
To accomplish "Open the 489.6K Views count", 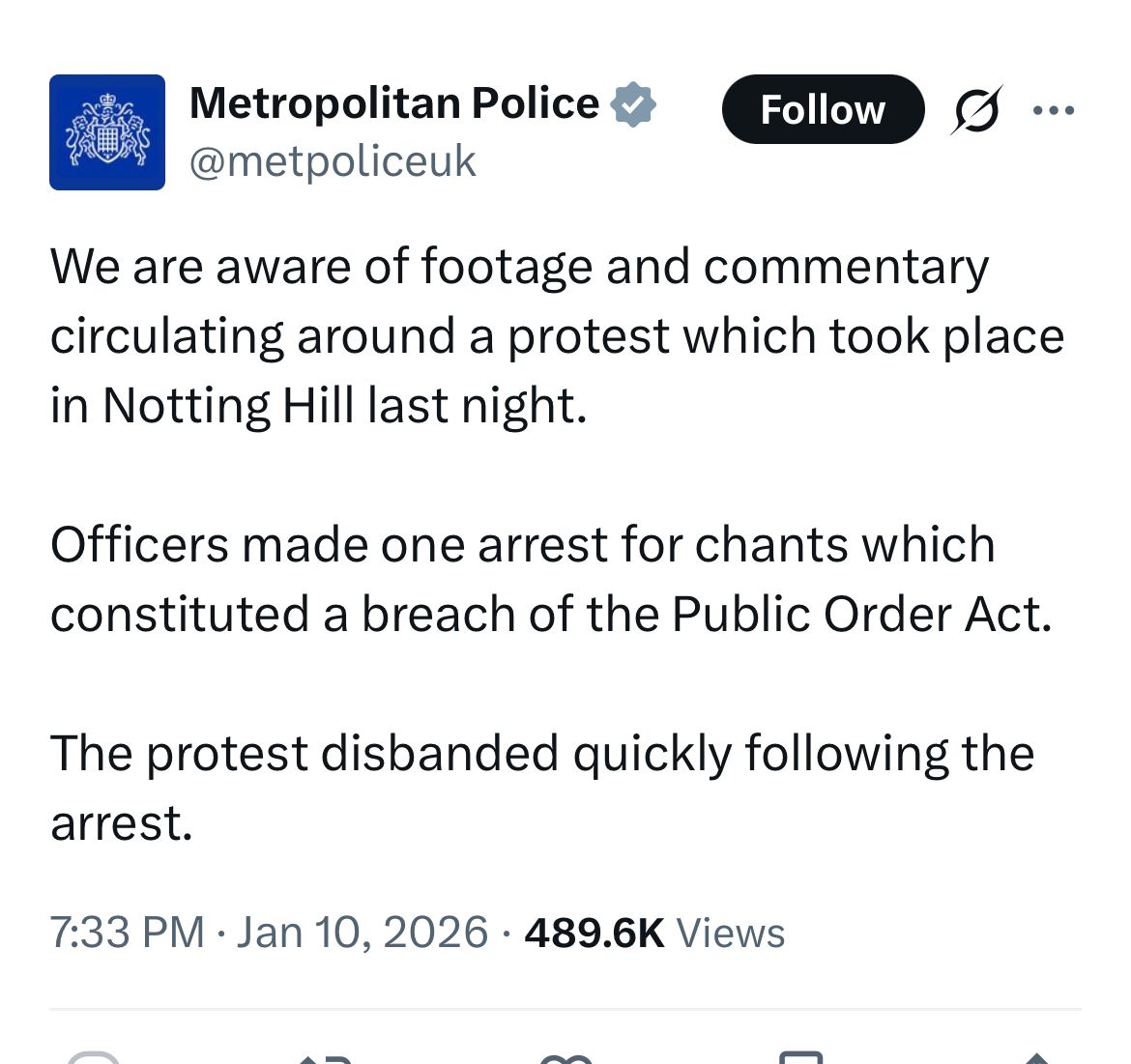I will click(654, 933).
